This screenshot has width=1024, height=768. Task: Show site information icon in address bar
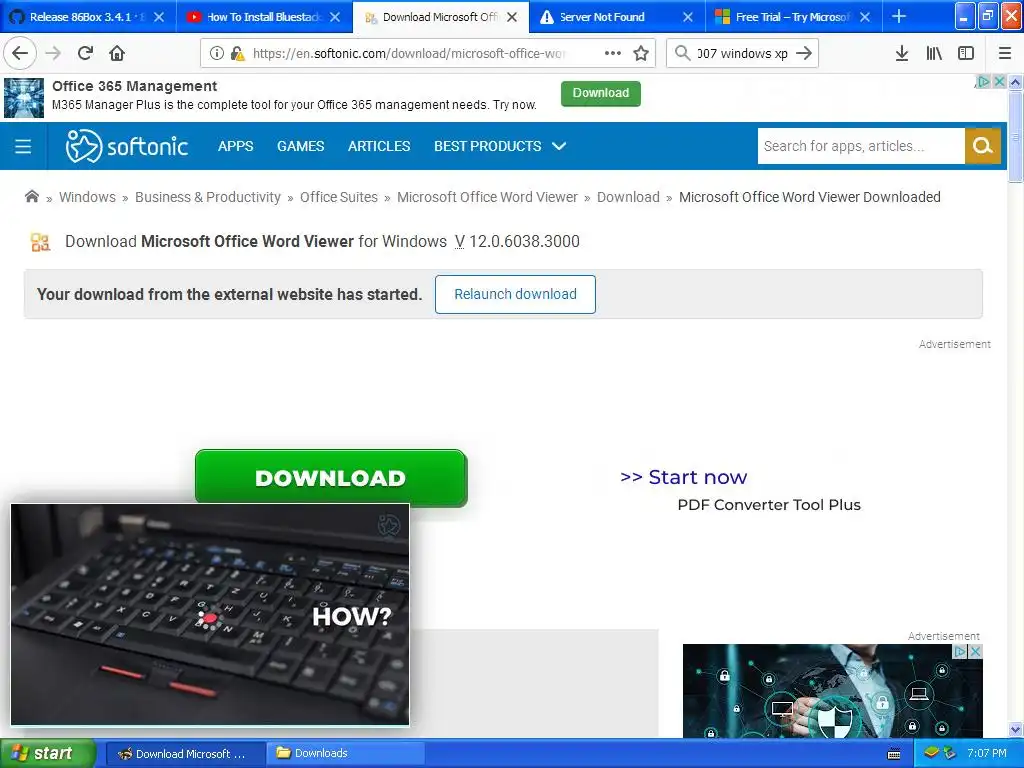pos(217,53)
